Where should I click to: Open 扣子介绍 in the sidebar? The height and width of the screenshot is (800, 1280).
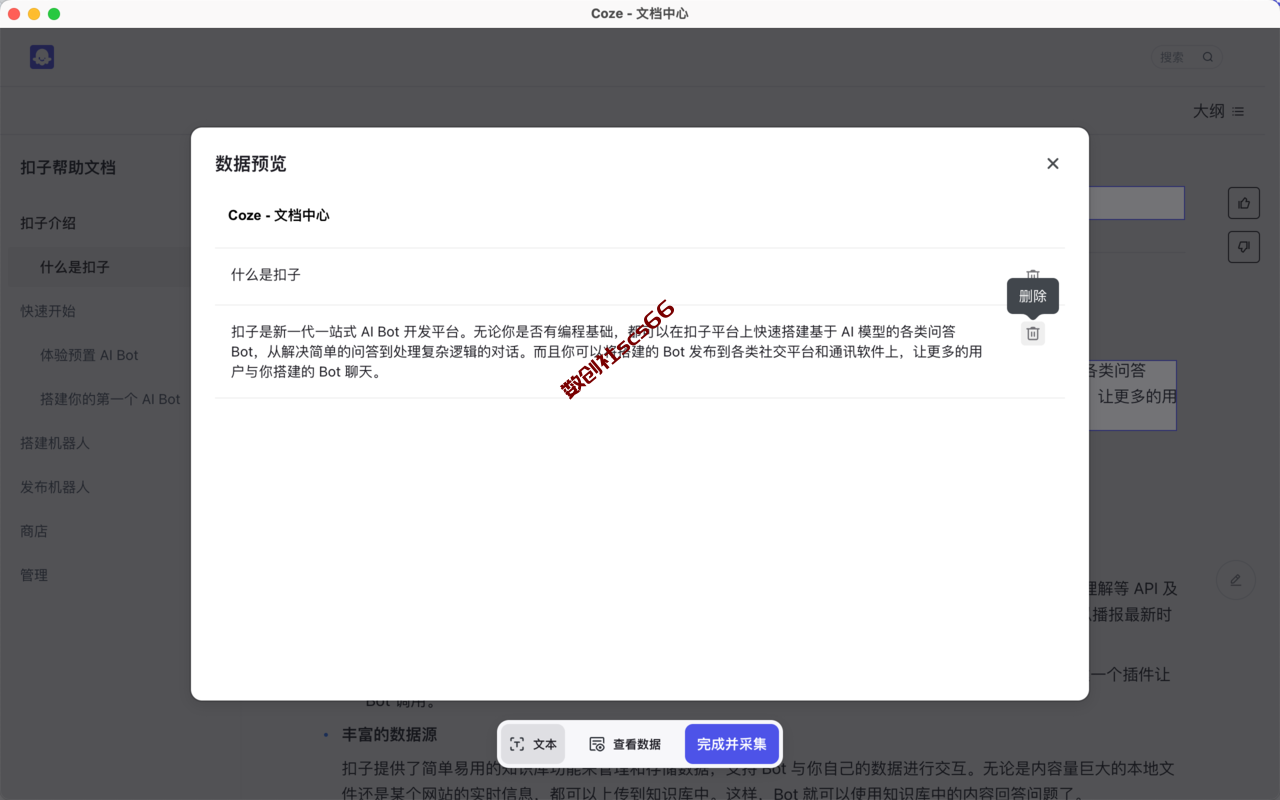[x=48, y=223]
